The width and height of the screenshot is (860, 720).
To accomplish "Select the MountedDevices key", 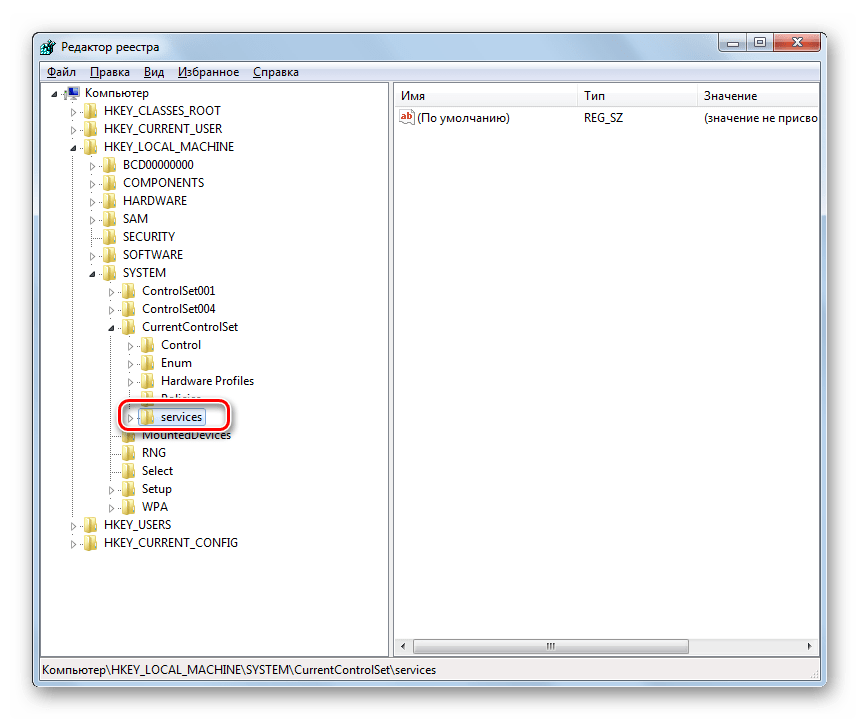I will 186,435.
